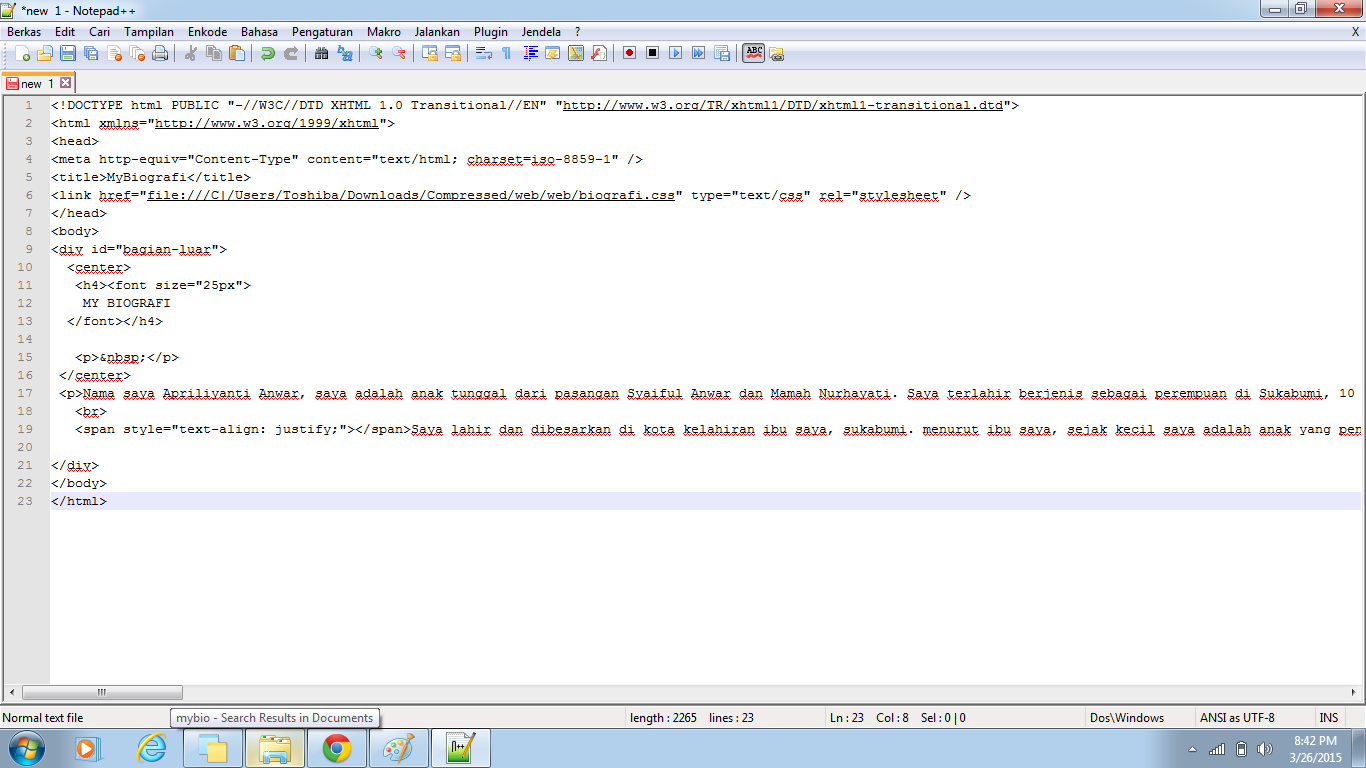Close the "new 1" tab with its X
1366x768 pixels.
point(66,83)
